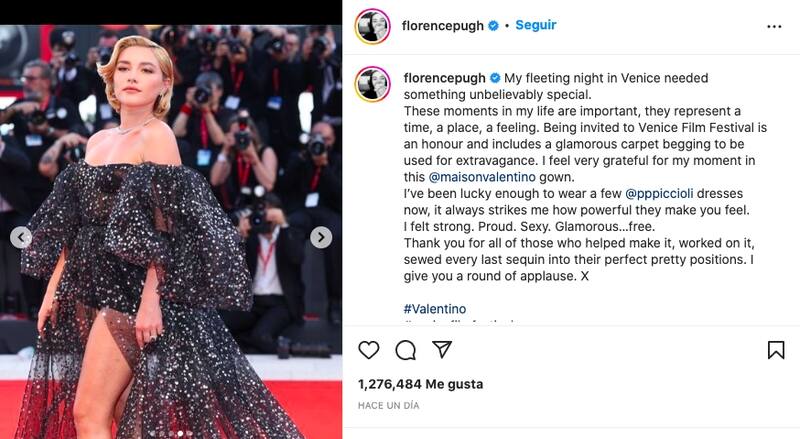The image size is (800, 439).
Task: Click the caption profile avatar
Action: (x=372, y=84)
